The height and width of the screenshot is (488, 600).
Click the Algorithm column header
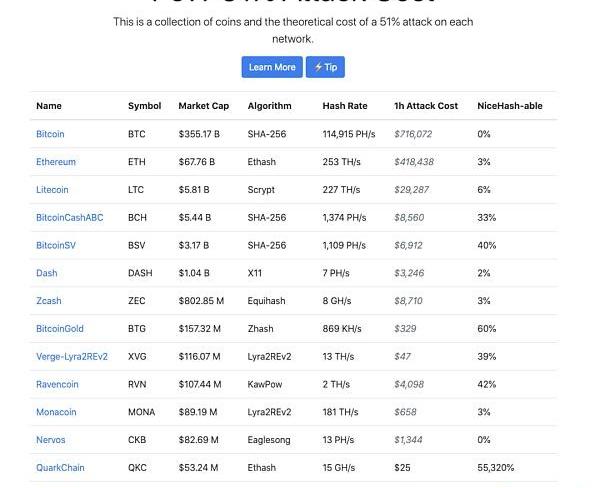pyautogui.click(x=270, y=106)
